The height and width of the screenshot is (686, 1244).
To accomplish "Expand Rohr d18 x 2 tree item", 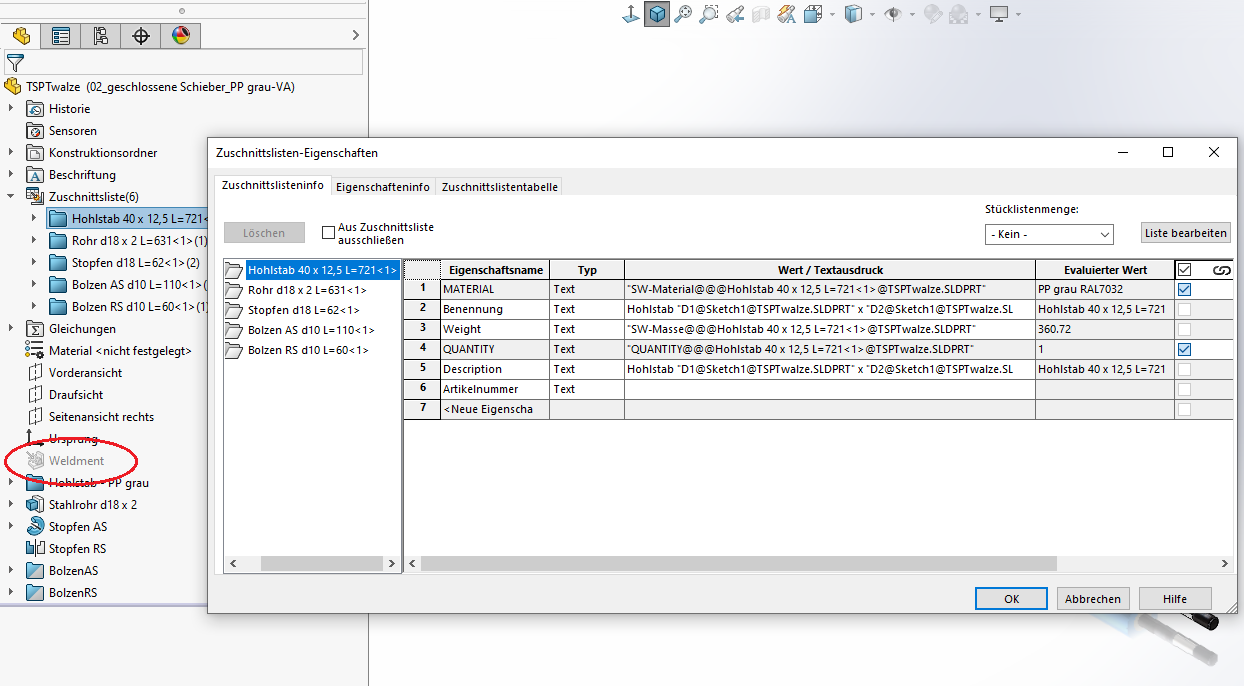I will tap(33, 241).
